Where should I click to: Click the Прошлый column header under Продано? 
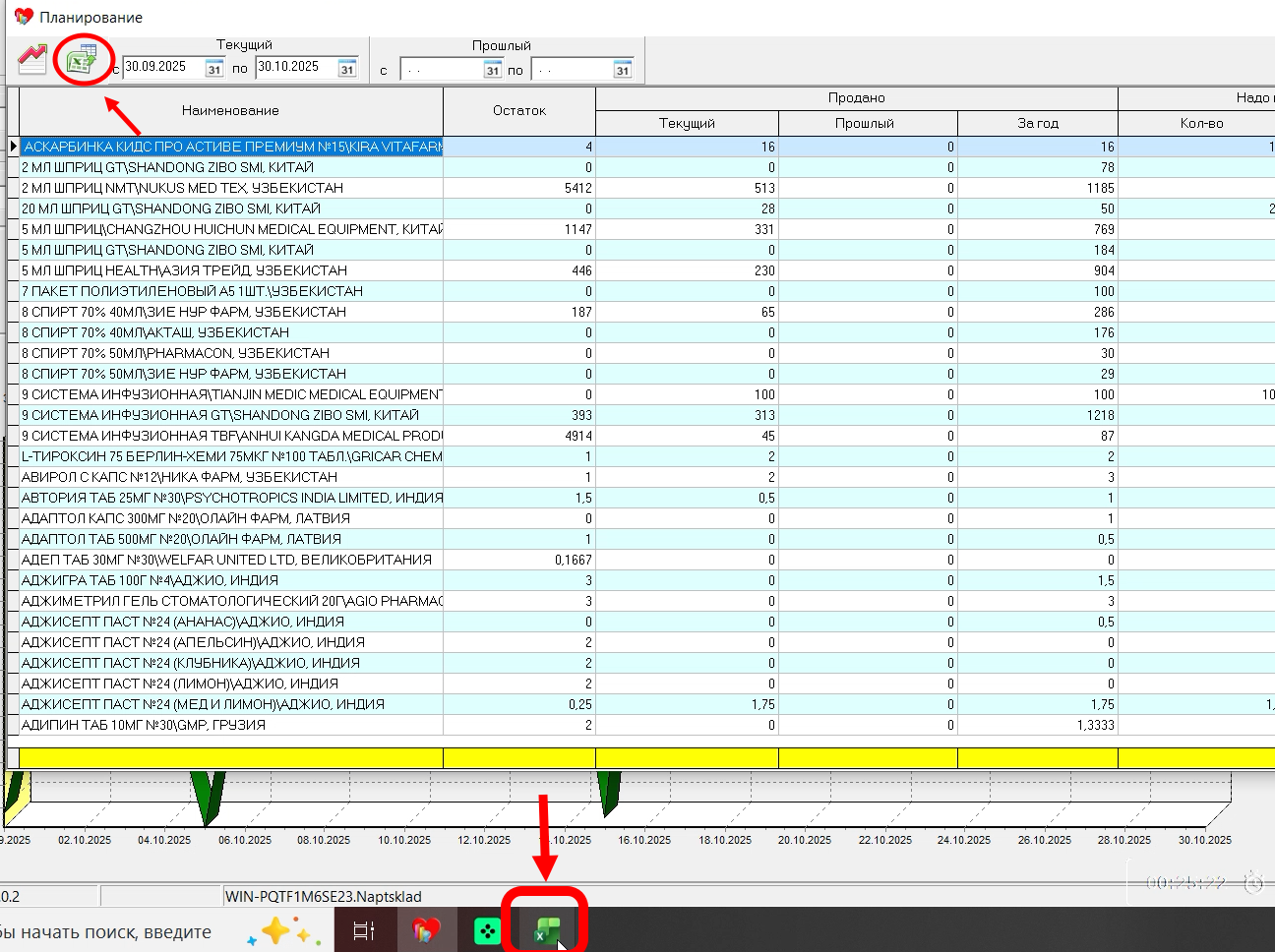coord(864,123)
